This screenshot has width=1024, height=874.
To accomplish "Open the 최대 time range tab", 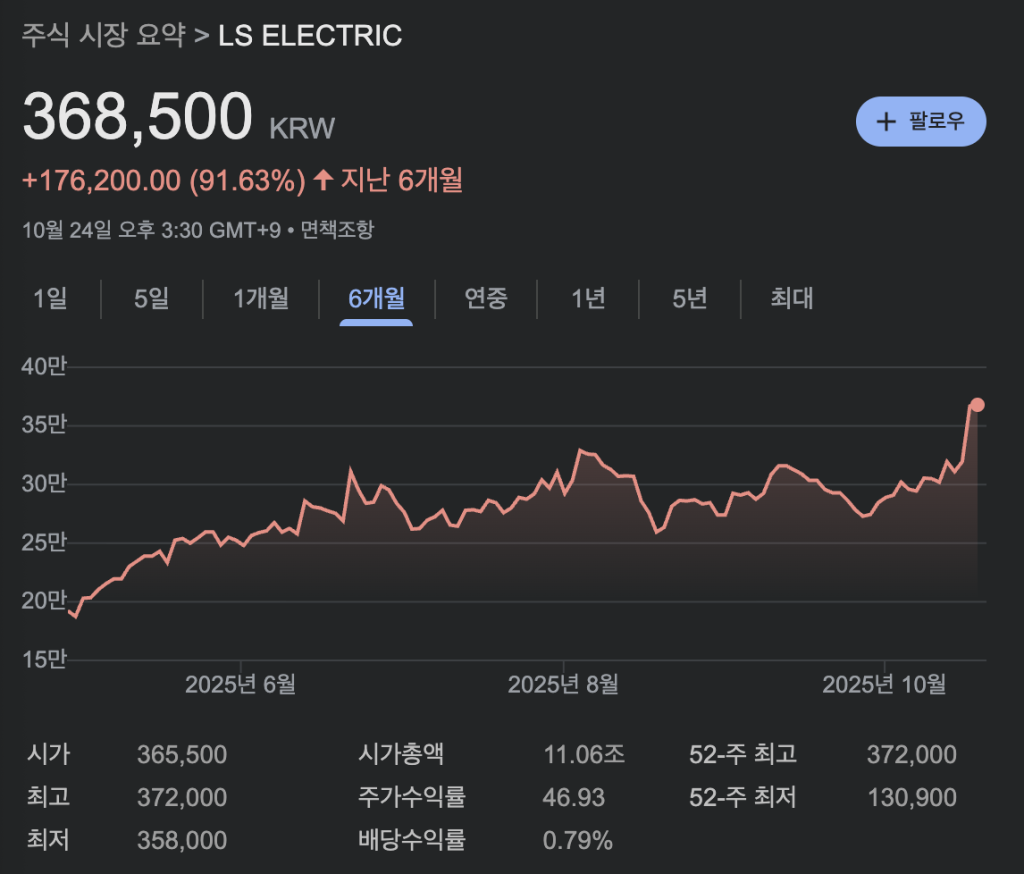I will click(791, 298).
